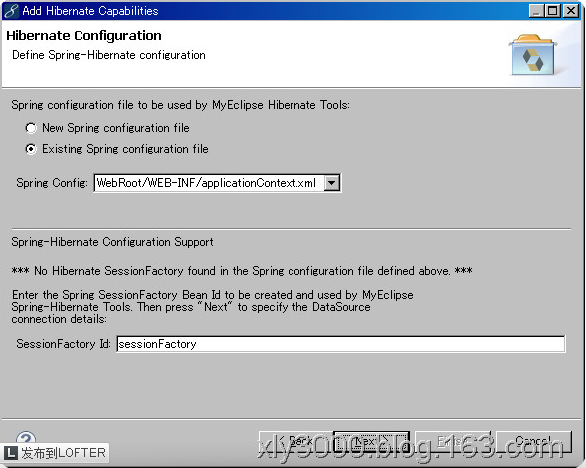The height and width of the screenshot is (468, 586).
Task: Click the 'SessionFactory Id:' label
Action: [63, 344]
